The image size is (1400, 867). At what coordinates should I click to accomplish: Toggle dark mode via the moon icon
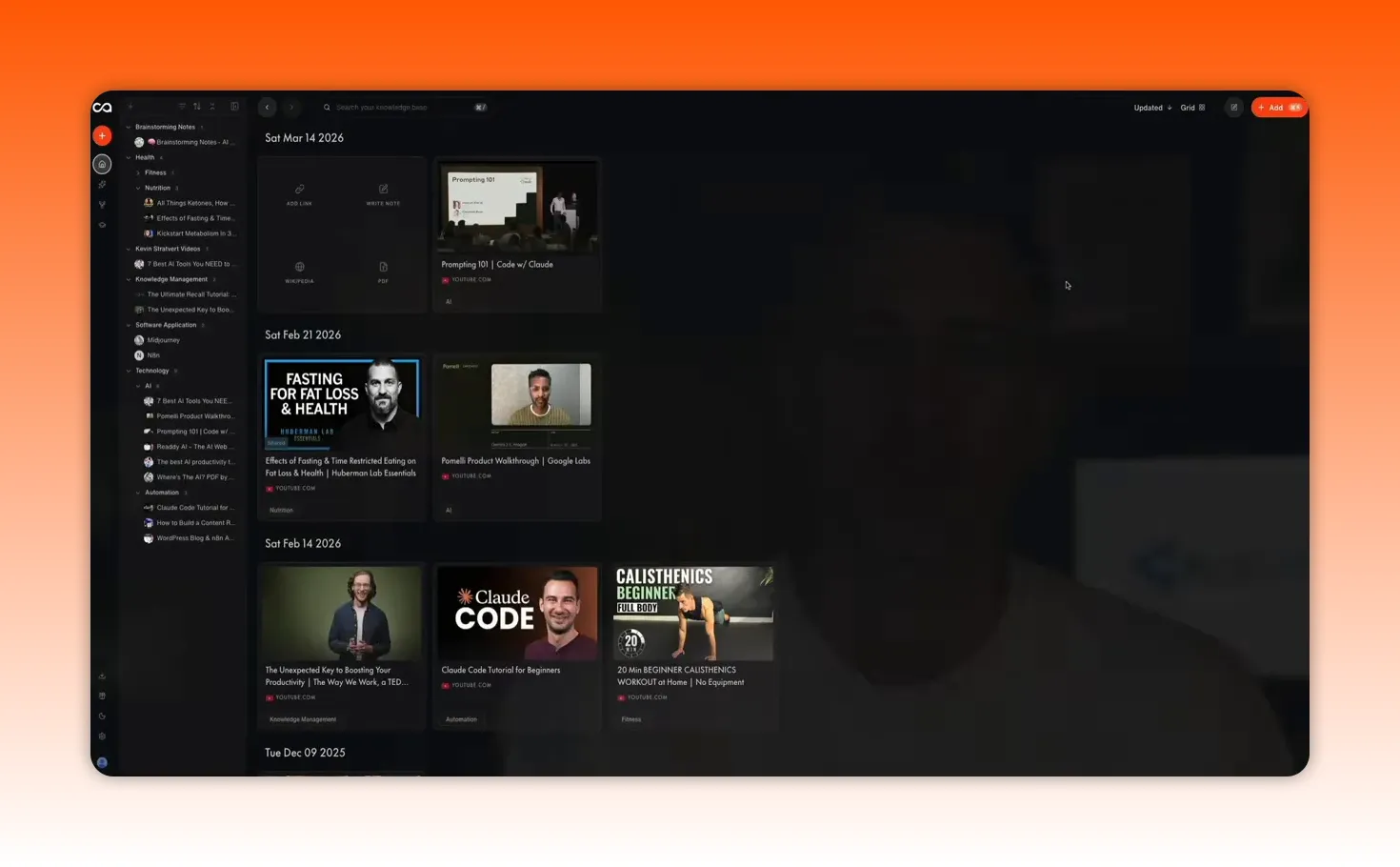102,716
